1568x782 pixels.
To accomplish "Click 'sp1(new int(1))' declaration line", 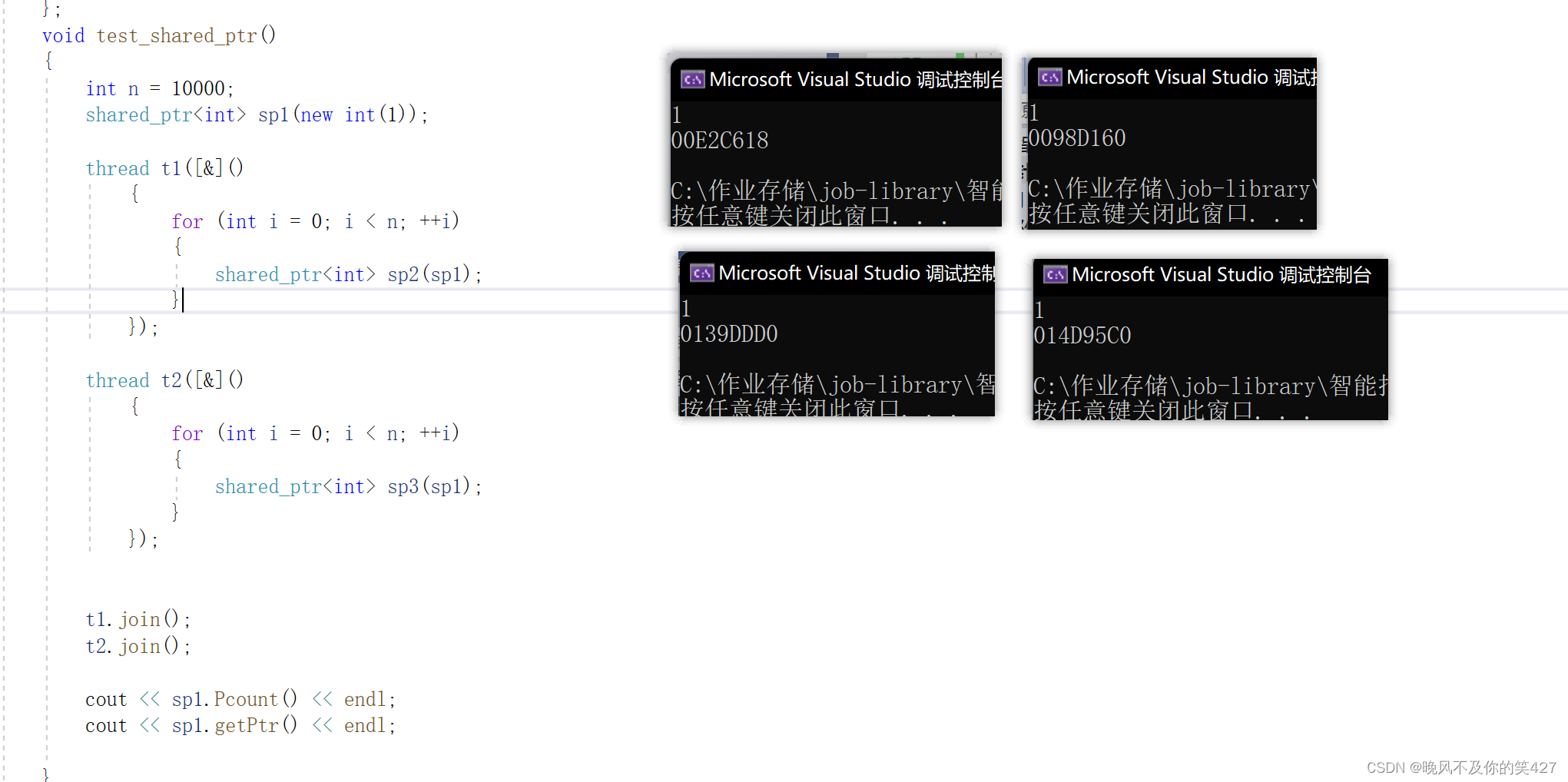I will 257,115.
